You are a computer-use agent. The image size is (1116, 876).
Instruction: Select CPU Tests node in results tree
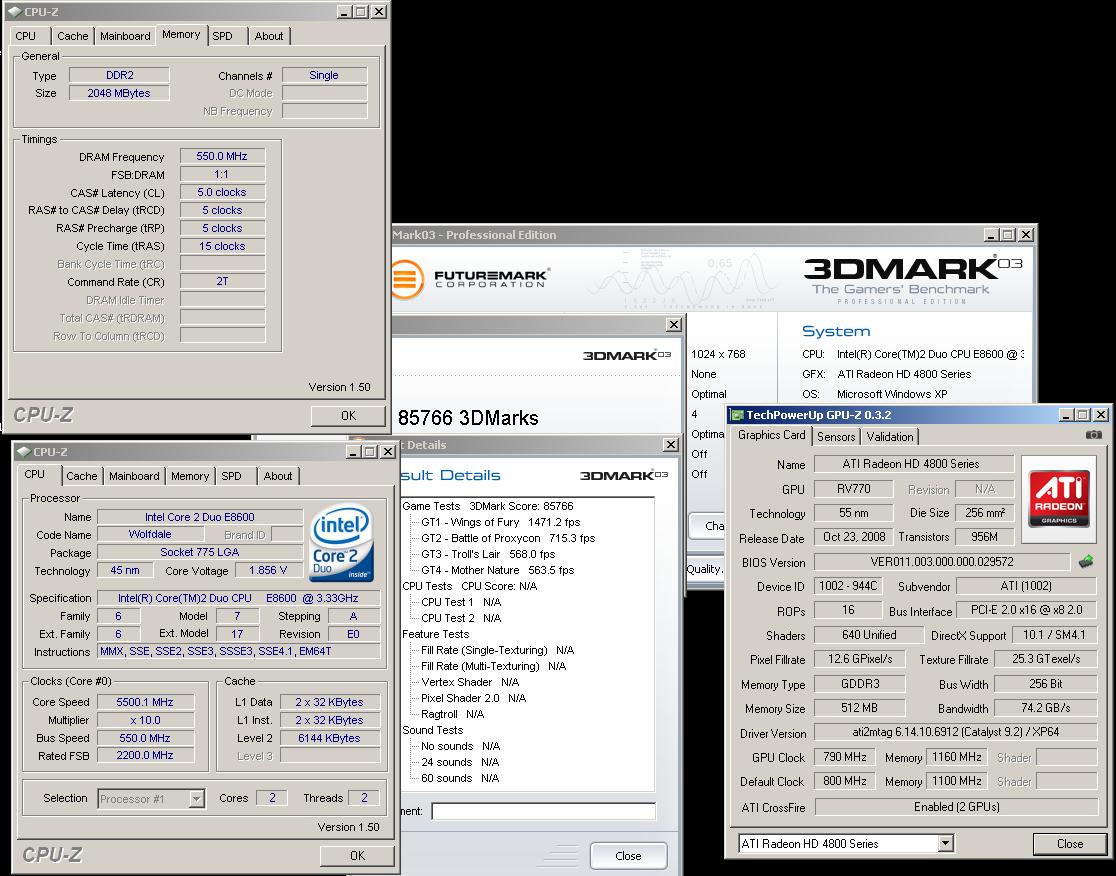click(x=470, y=586)
